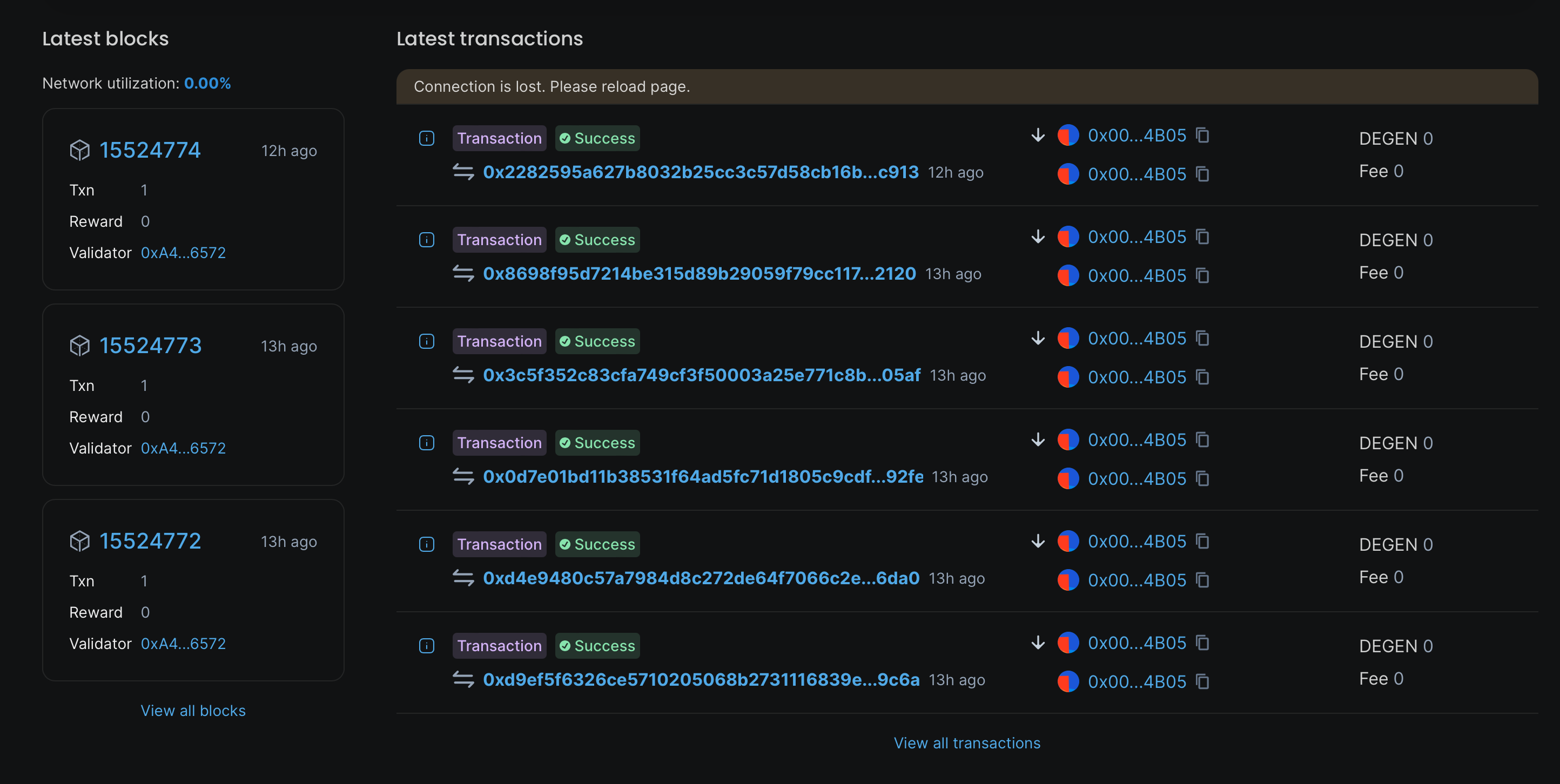The height and width of the screenshot is (784, 1560).
Task: Open transaction hash 0x2282595a627b...c913
Action: [x=700, y=173]
